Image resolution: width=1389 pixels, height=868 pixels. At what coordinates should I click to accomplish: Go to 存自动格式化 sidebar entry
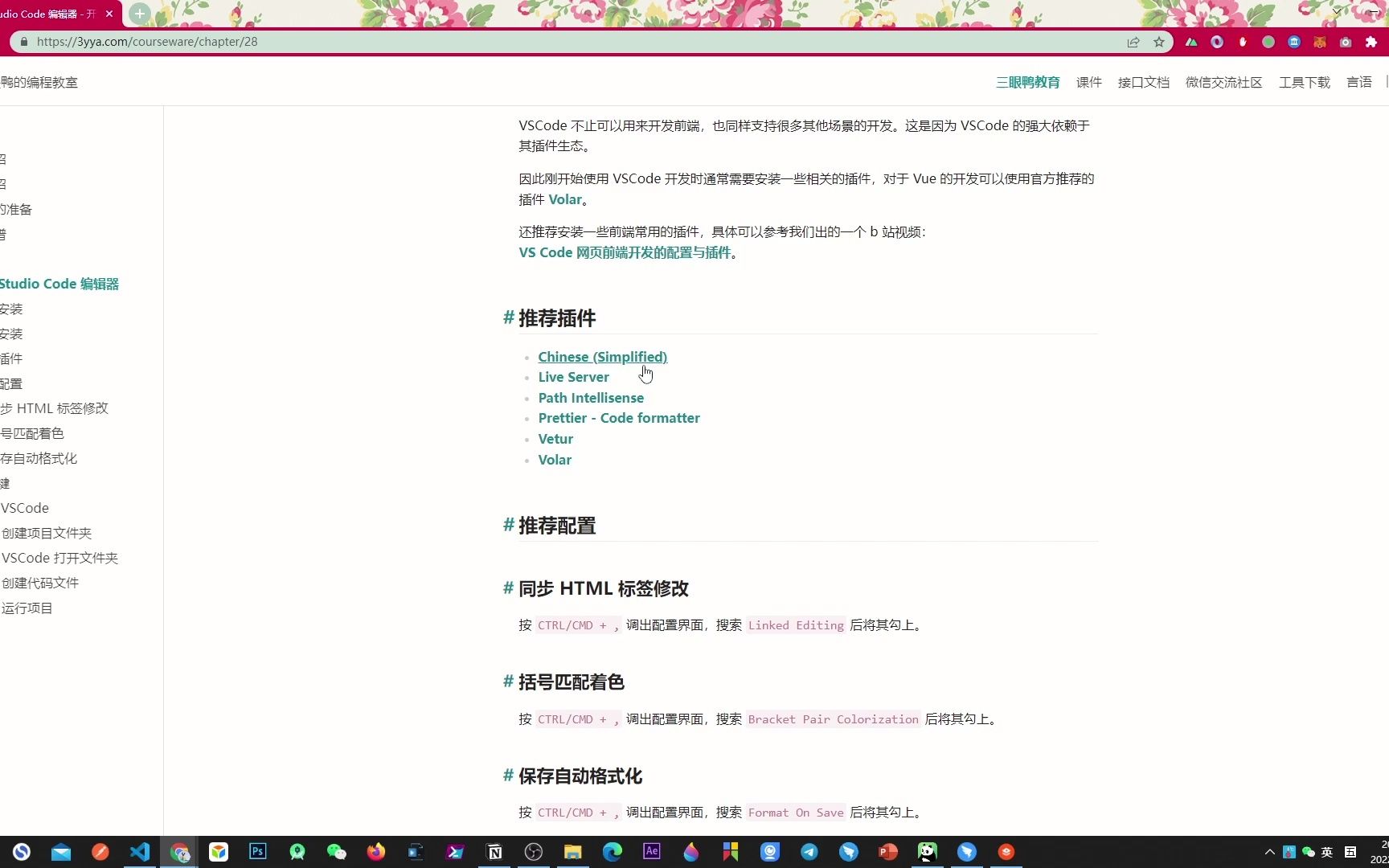point(39,458)
